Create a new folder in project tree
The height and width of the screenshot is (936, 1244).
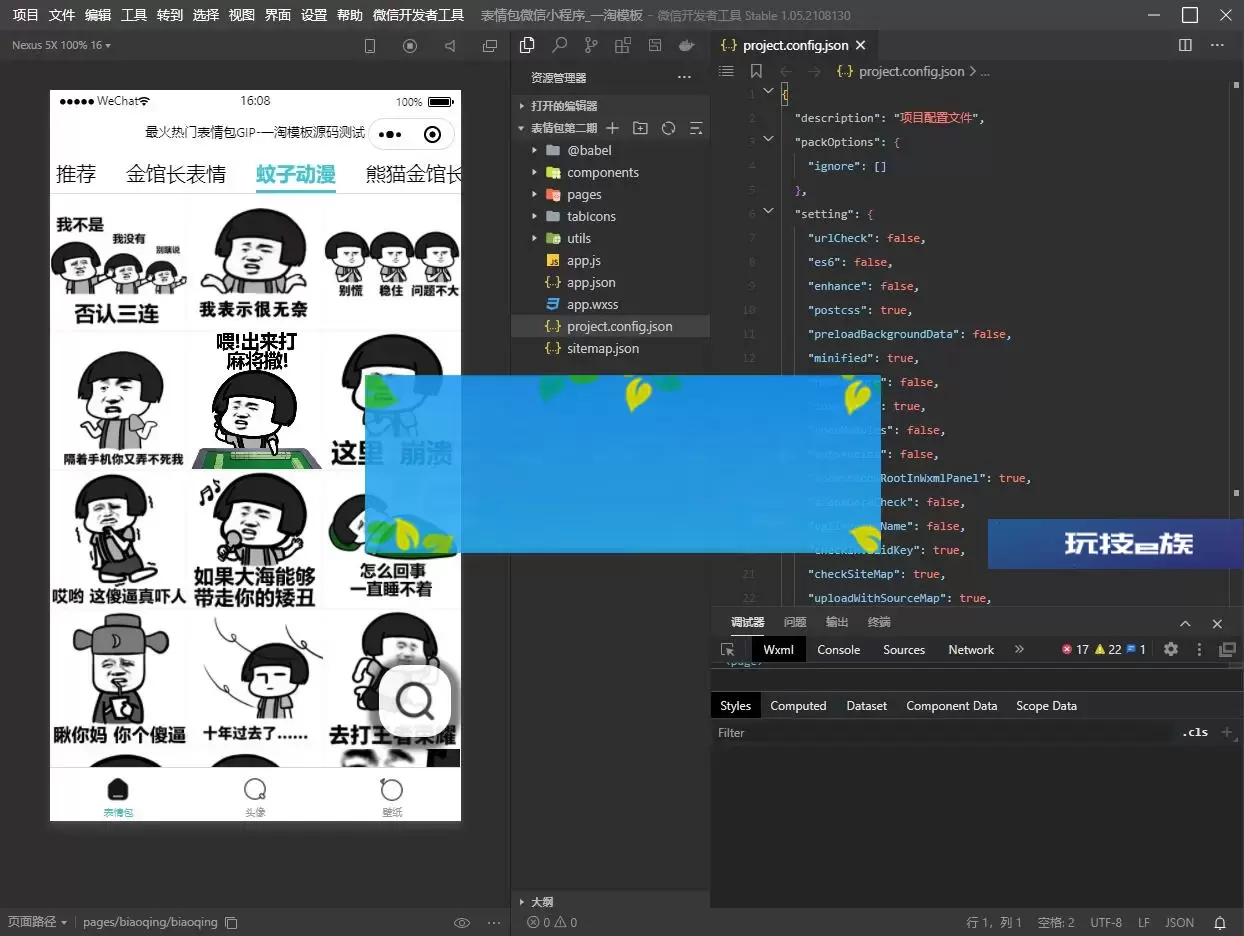641,128
